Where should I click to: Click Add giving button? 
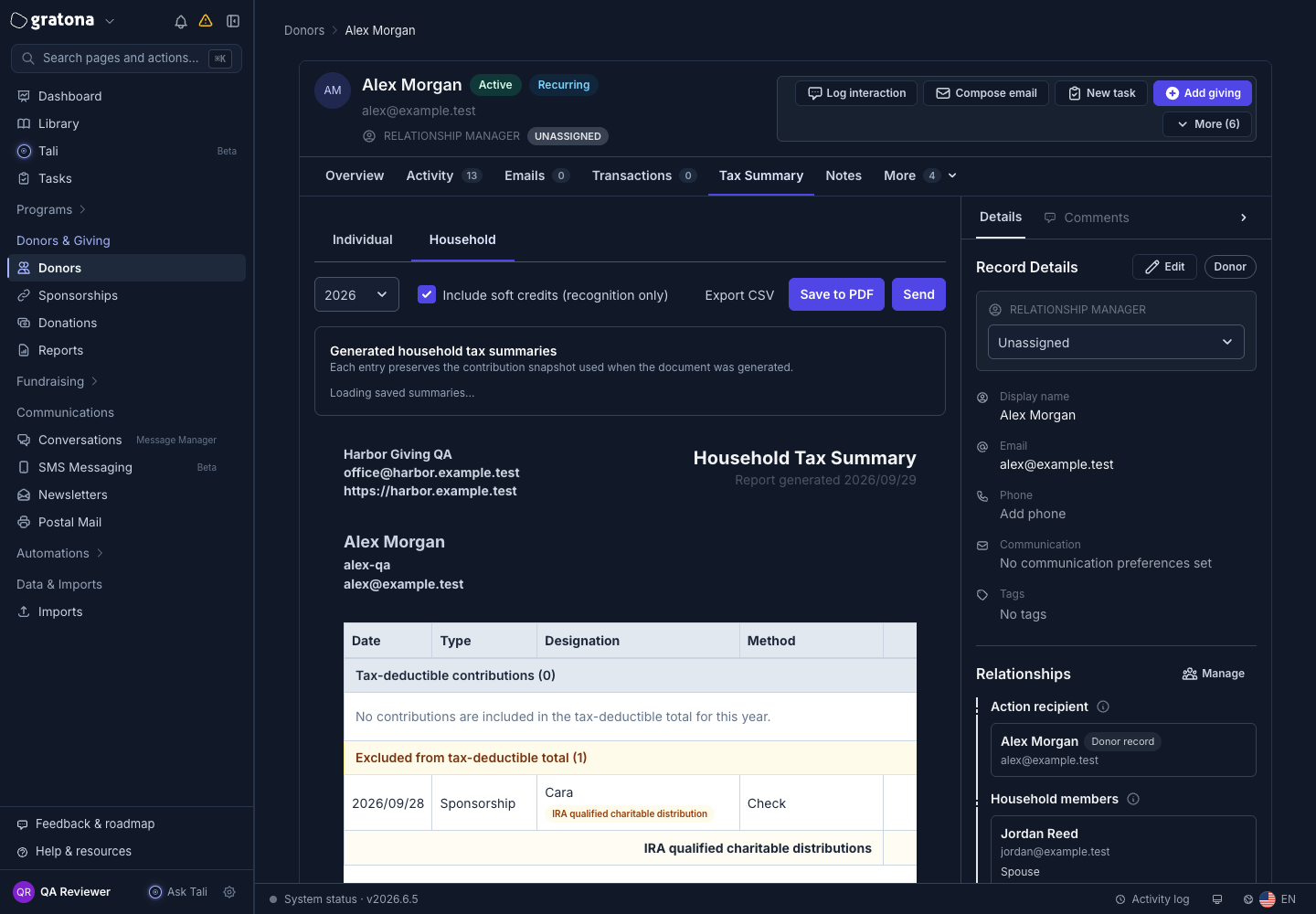(1203, 93)
